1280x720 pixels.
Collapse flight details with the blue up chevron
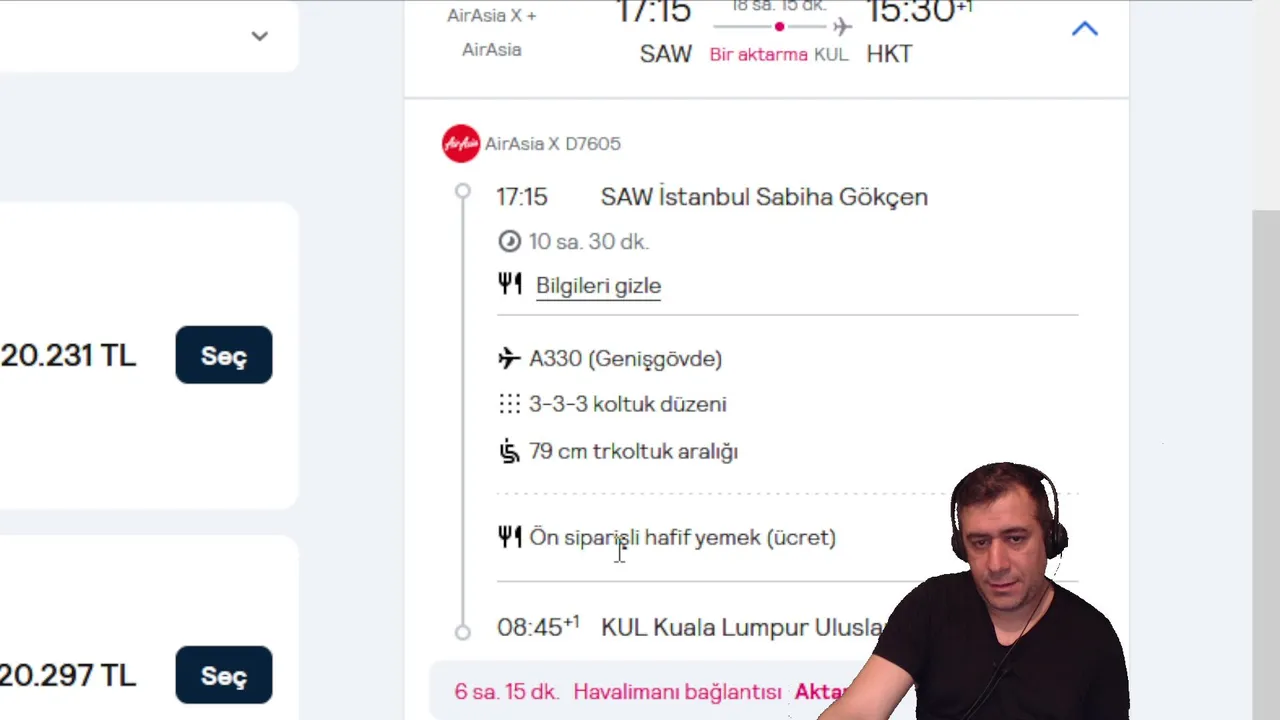tap(1085, 29)
